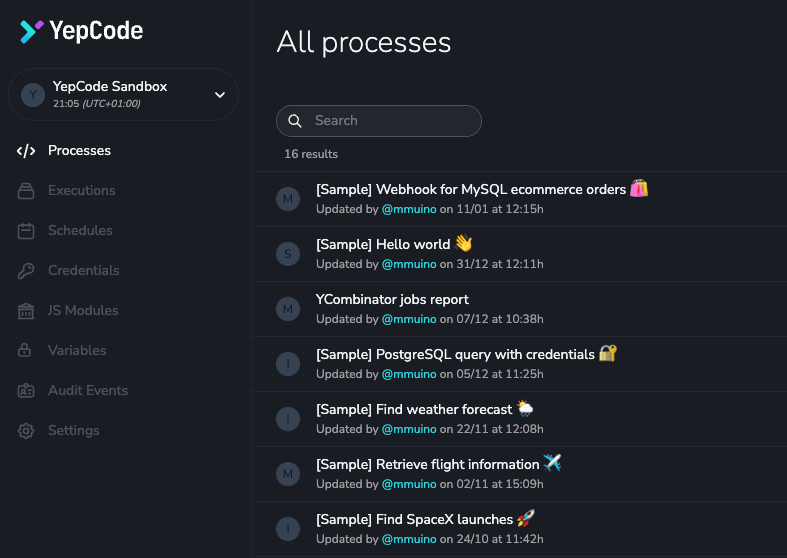Image resolution: width=787 pixels, height=558 pixels.
Task: Click the Audit Events ID card icon
Action: click(x=26, y=390)
